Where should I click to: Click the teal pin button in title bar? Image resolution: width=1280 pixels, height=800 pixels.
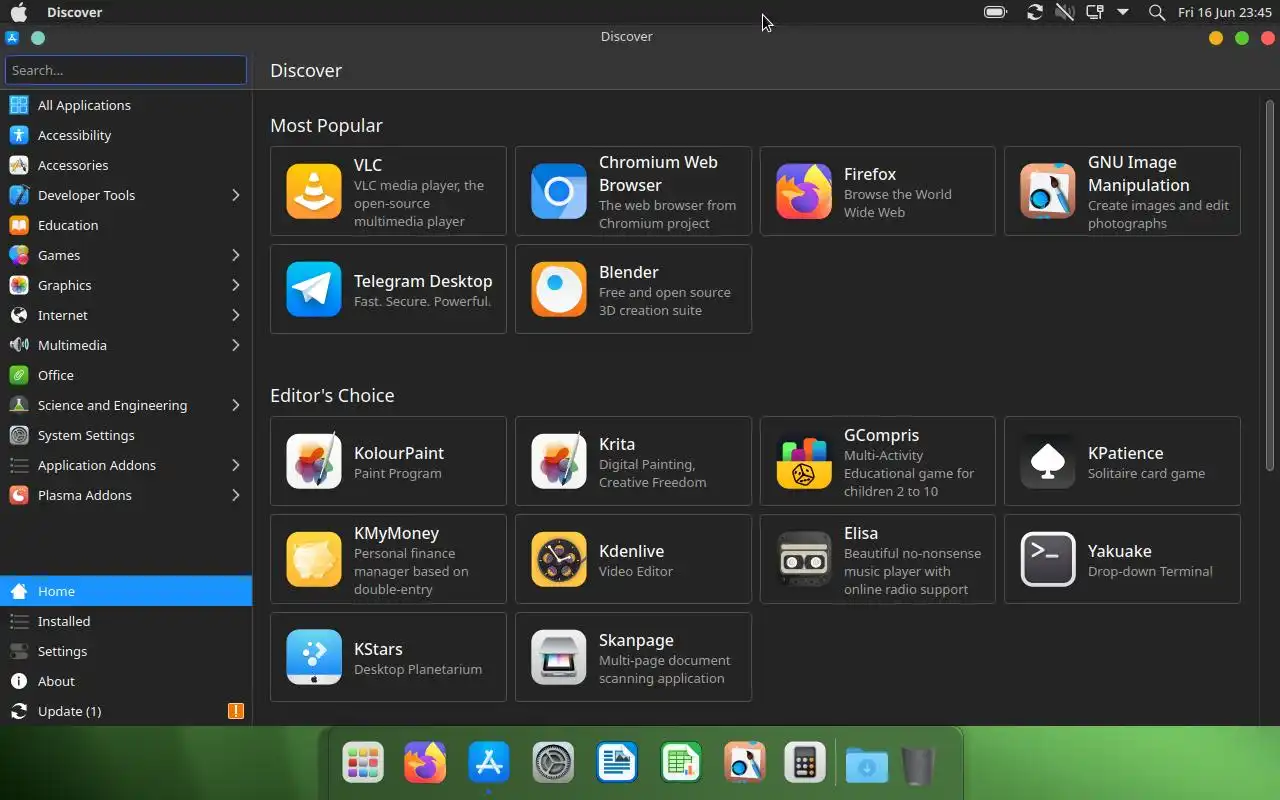point(38,38)
